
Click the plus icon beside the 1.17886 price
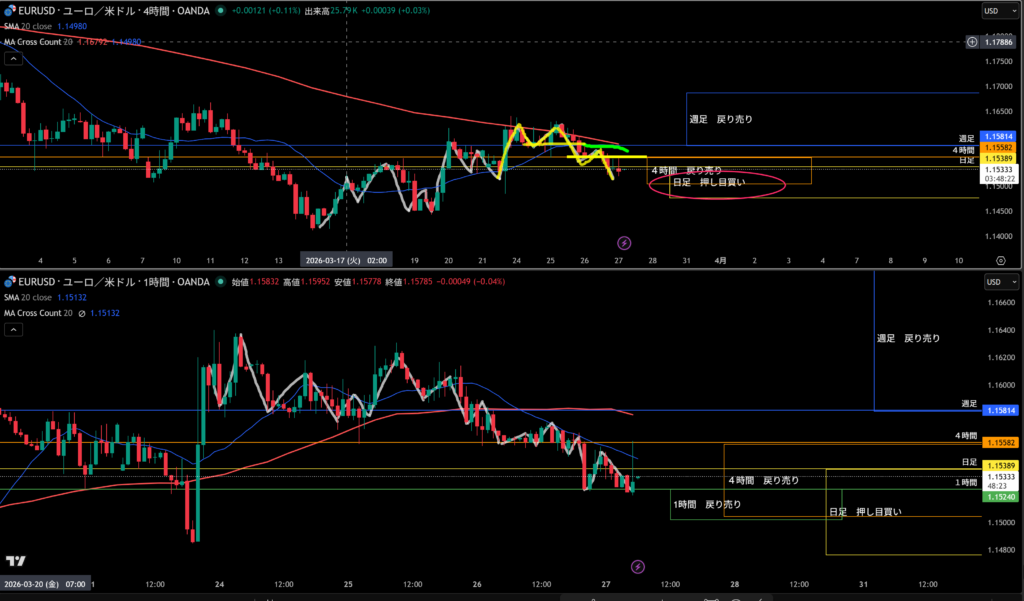point(972,42)
